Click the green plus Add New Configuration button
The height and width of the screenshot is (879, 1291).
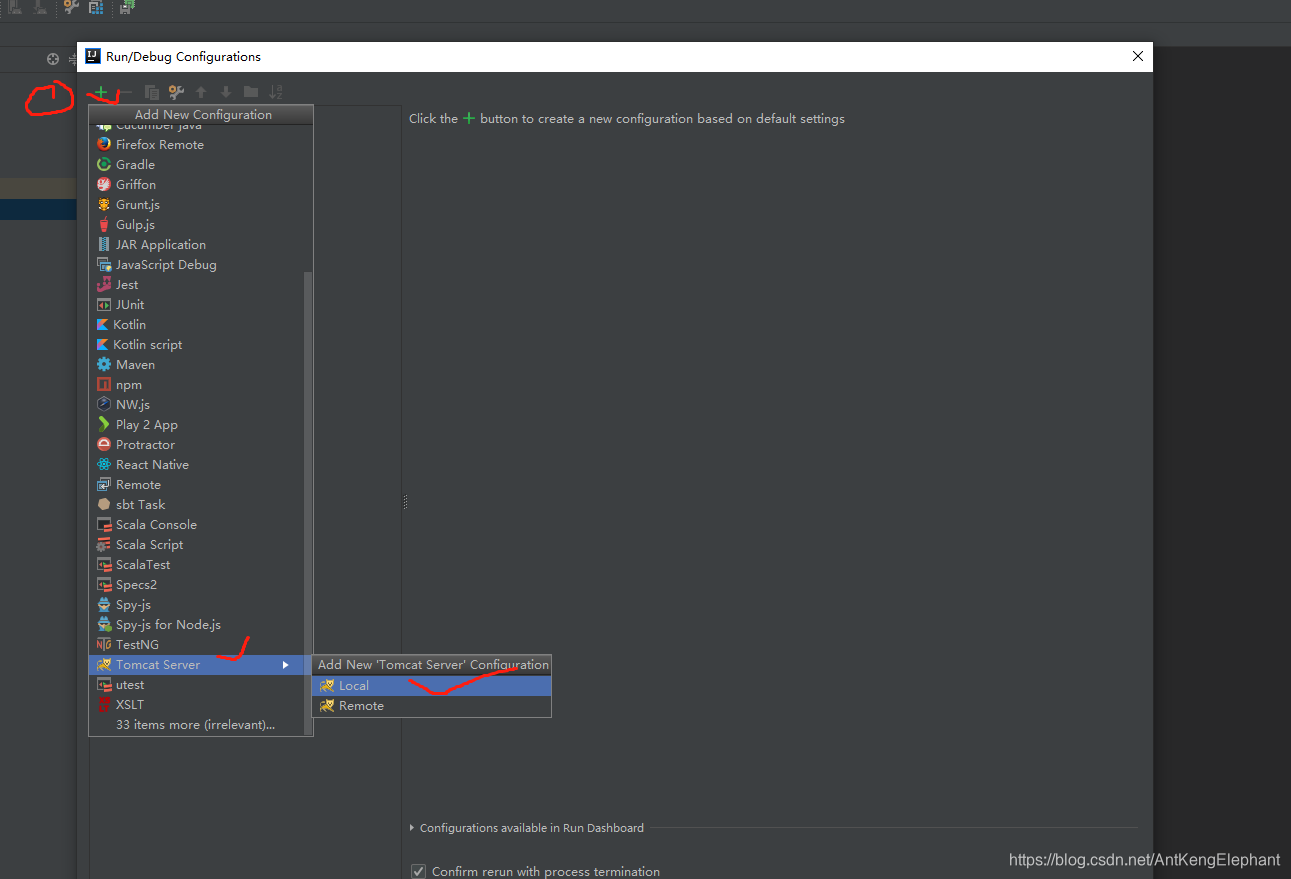pyautogui.click(x=101, y=92)
